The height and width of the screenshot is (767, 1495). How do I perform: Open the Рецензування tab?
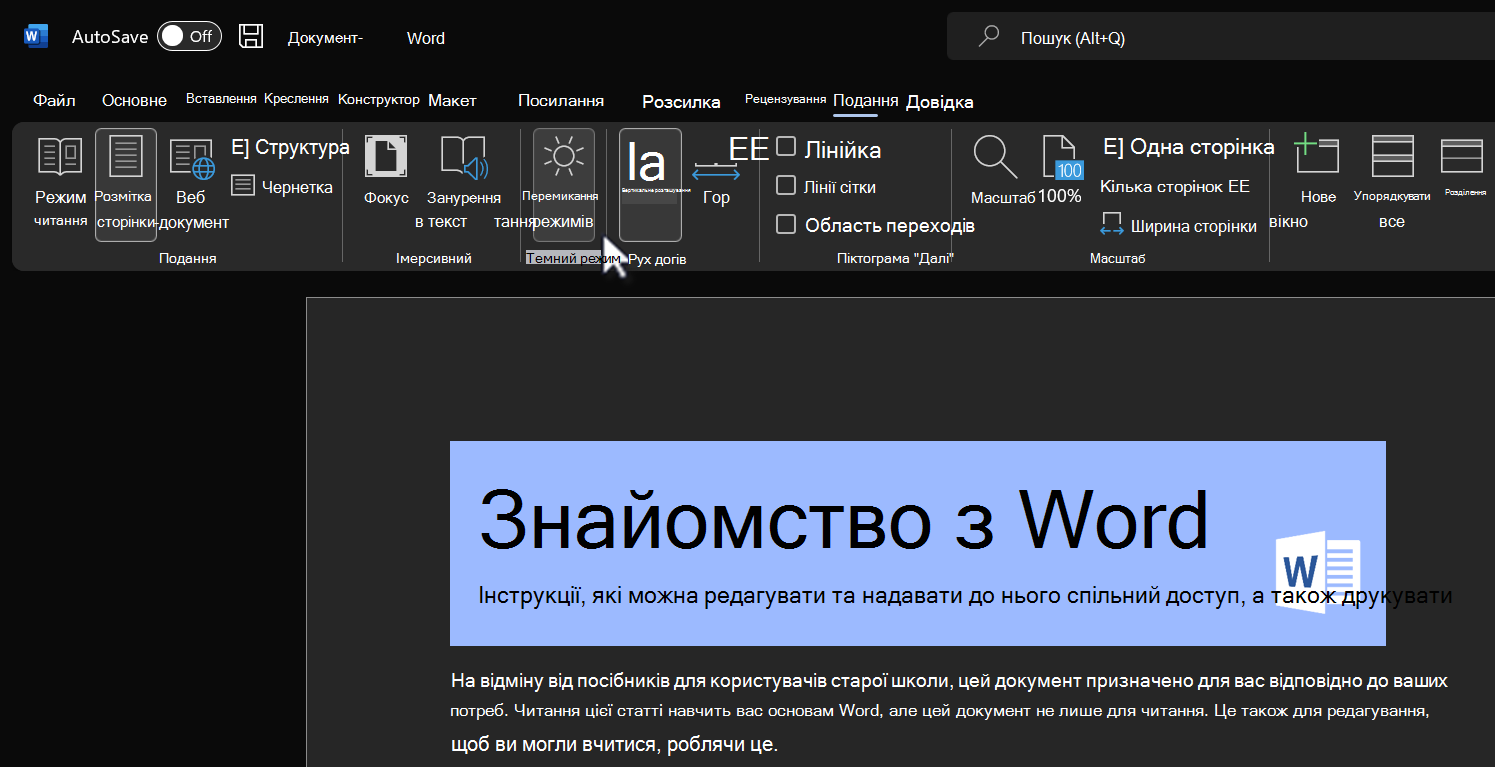[785, 99]
